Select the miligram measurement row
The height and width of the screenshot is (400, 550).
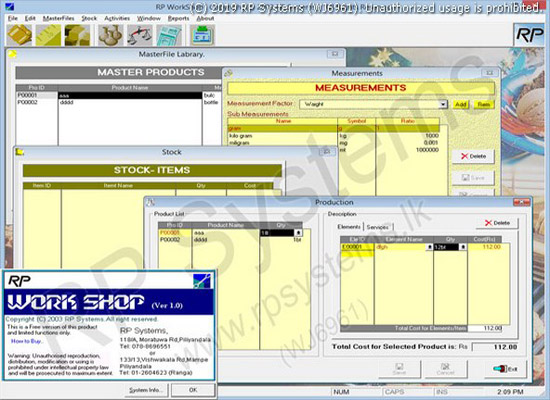333,143
